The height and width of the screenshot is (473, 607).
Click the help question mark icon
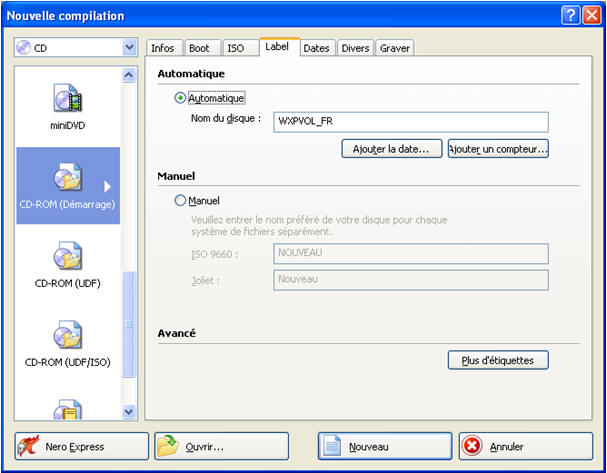pyautogui.click(x=568, y=15)
